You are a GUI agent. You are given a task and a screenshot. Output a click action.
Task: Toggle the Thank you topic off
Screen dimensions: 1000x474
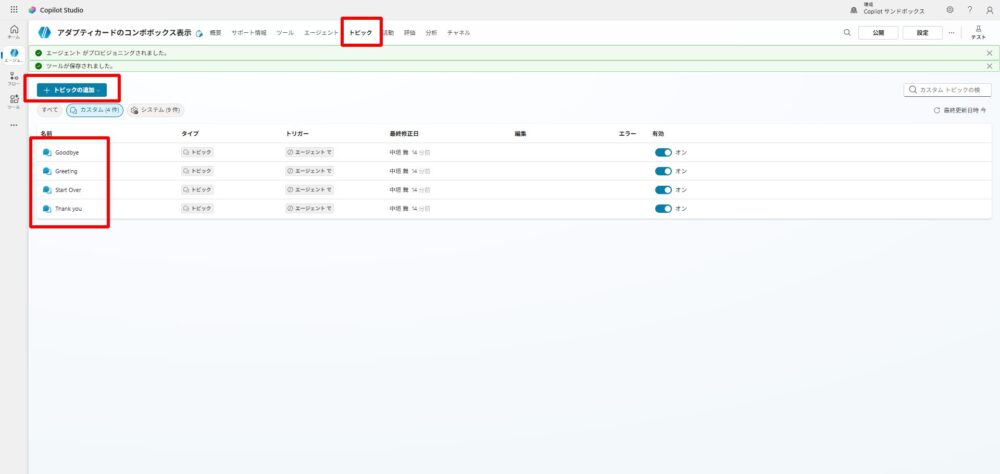pyautogui.click(x=663, y=209)
